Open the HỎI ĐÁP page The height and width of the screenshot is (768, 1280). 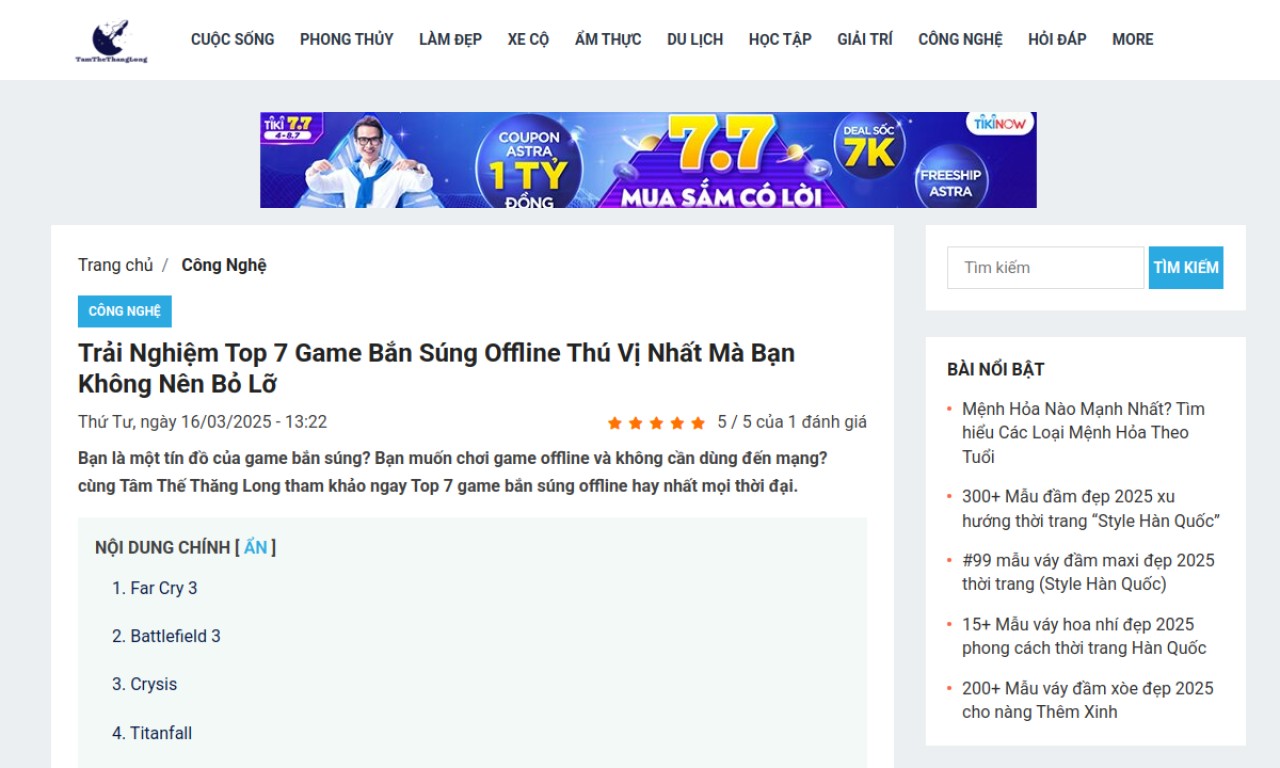point(1057,40)
